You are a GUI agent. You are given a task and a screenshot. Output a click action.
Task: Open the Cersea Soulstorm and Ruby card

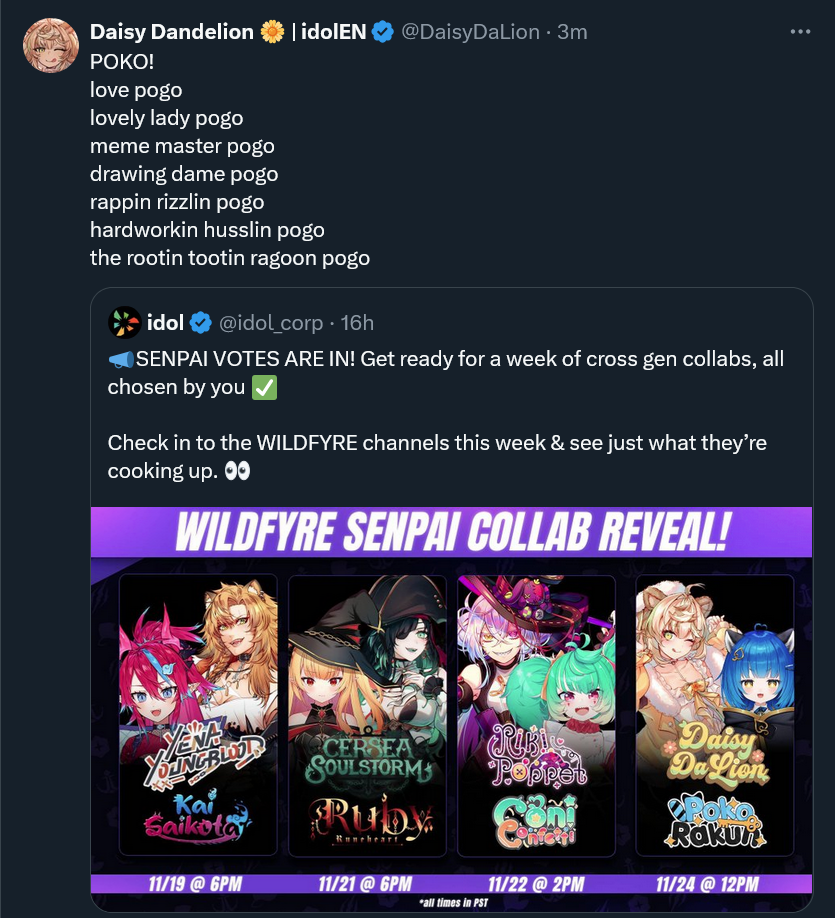coord(367,715)
